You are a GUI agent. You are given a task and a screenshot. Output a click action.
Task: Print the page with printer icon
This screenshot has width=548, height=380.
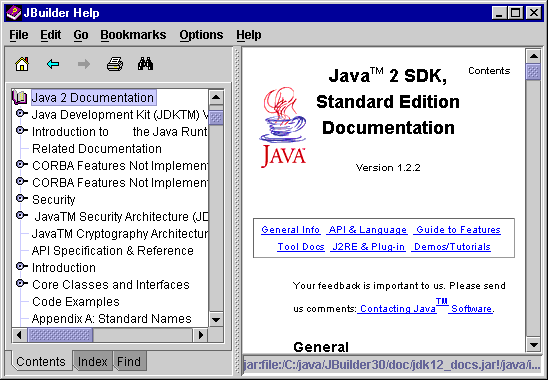tap(115, 64)
